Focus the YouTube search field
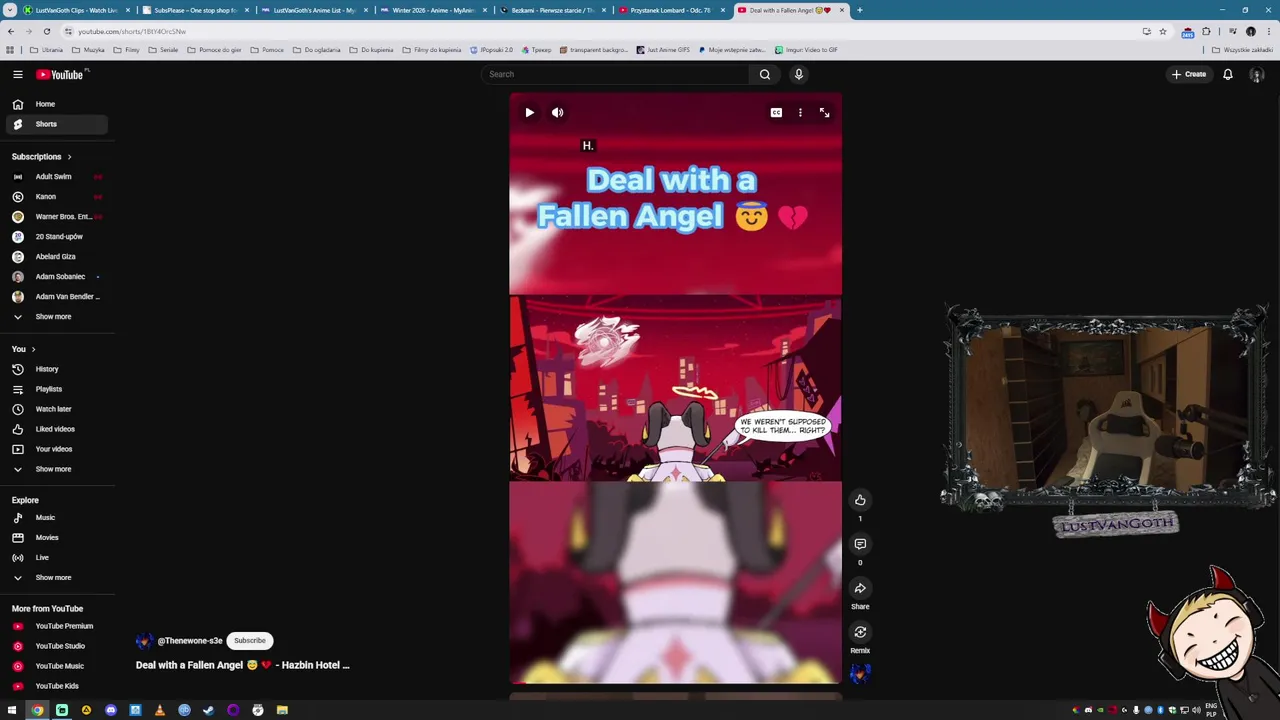This screenshot has width=1280, height=720. (x=615, y=74)
